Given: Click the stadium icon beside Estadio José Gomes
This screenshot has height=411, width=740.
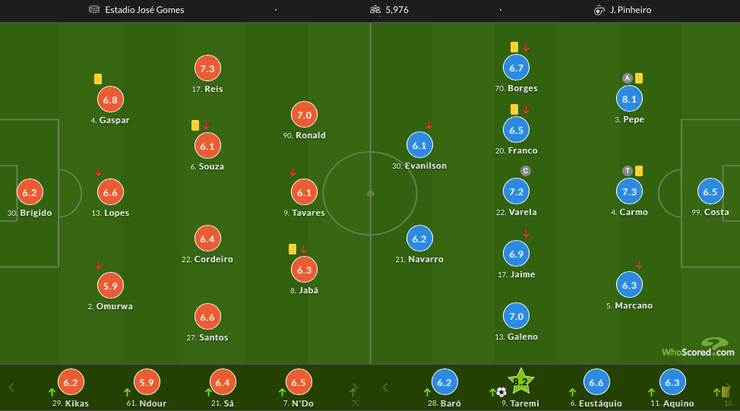Looking at the screenshot, I should (94, 10).
